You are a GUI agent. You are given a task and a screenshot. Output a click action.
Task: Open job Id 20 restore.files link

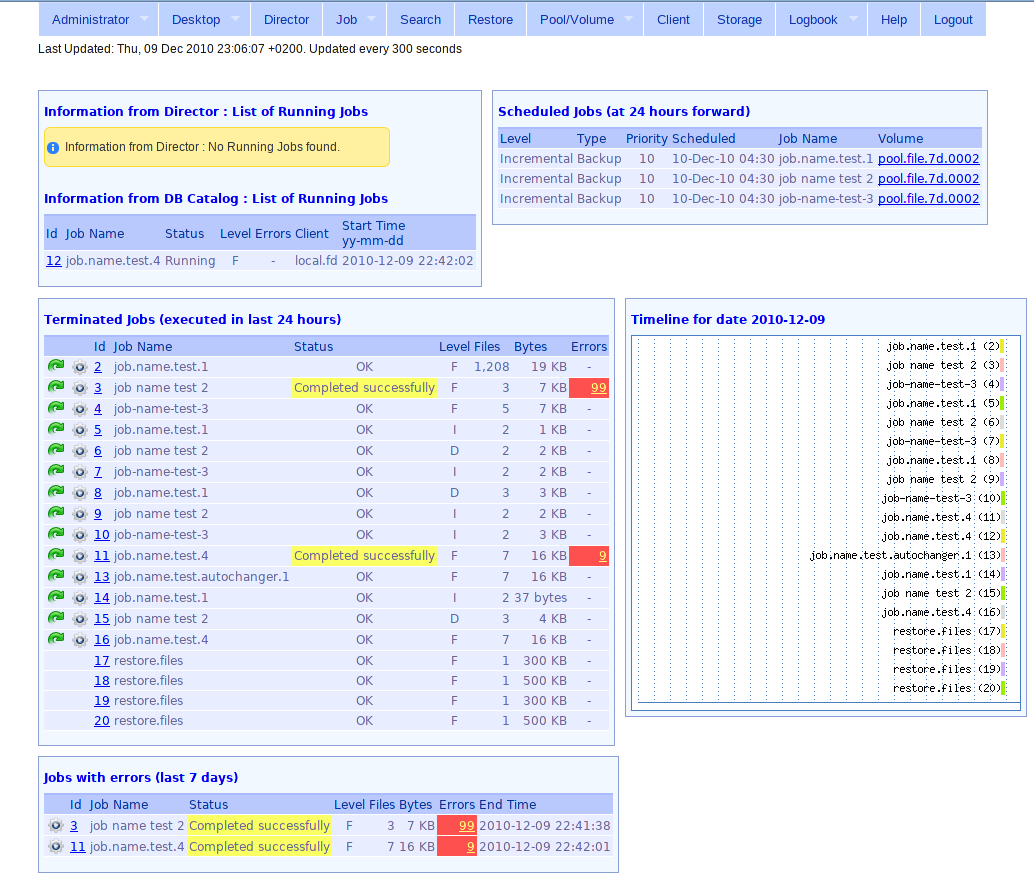click(x=102, y=721)
